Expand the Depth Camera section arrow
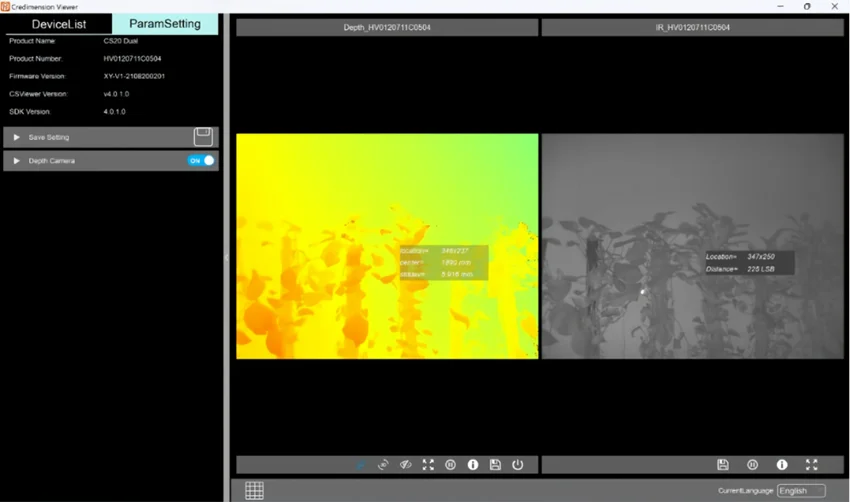Screen dimensions: 850x502 (x=17, y=161)
